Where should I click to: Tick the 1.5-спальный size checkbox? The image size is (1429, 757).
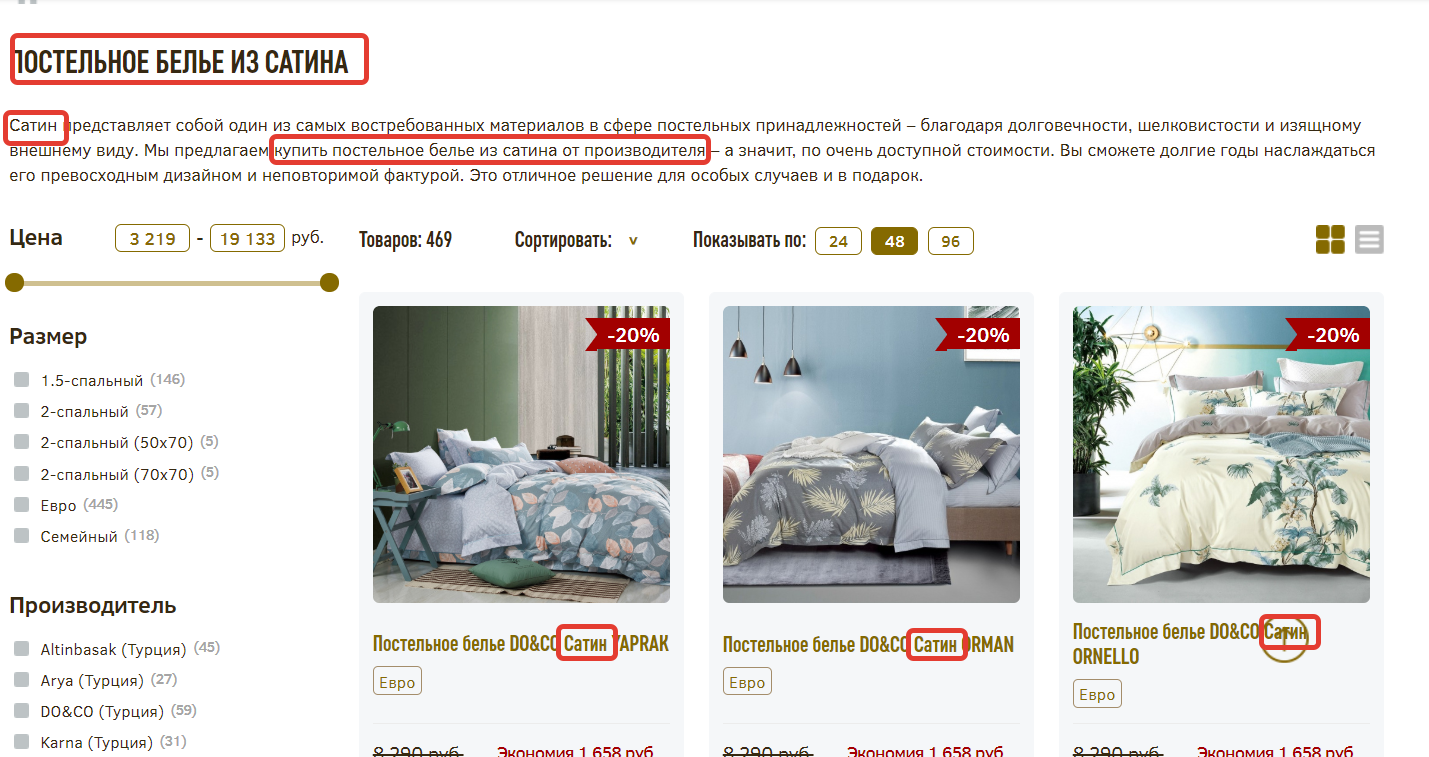click(x=21, y=380)
